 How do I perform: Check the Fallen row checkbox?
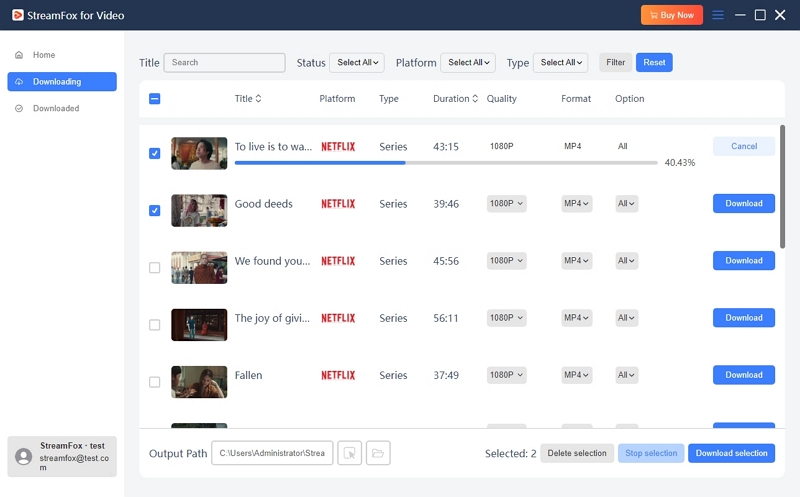pos(155,382)
